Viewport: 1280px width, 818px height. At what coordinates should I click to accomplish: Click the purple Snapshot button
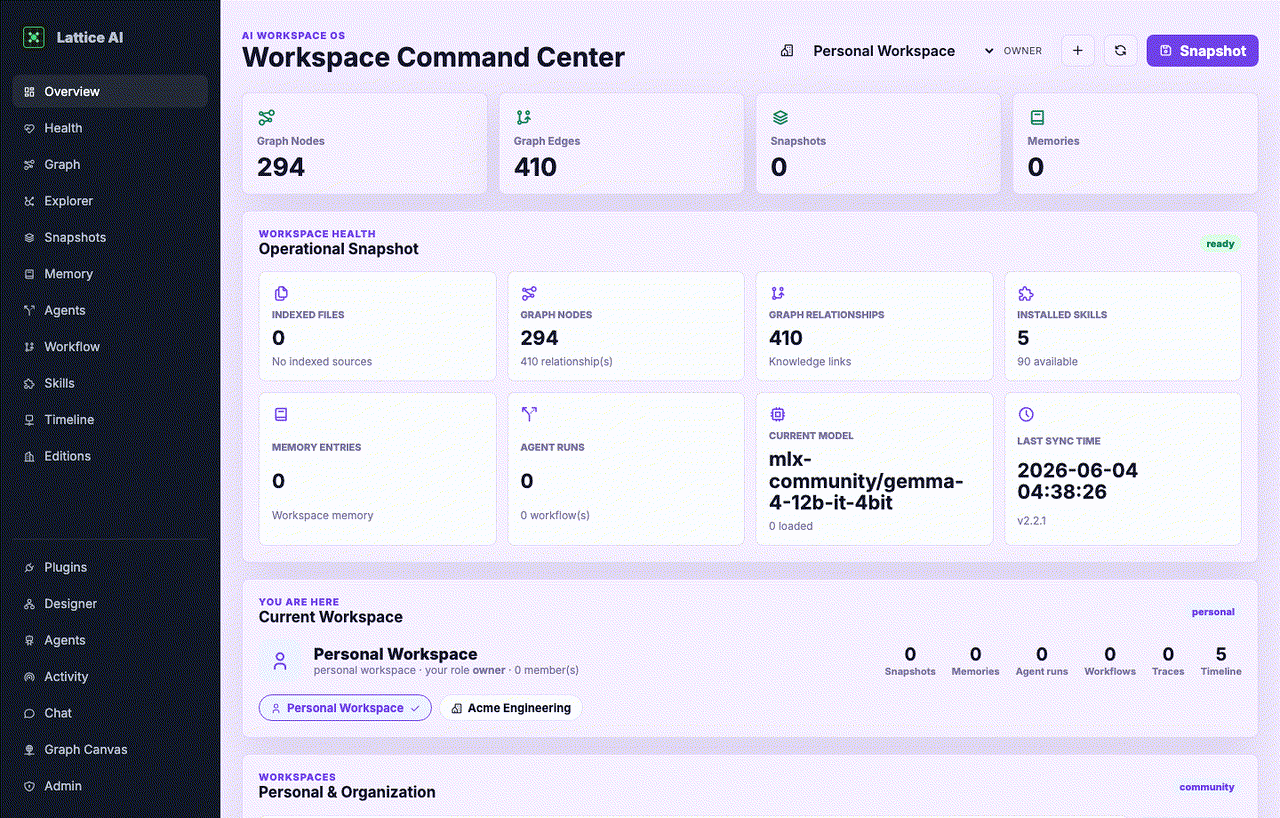[1202, 51]
